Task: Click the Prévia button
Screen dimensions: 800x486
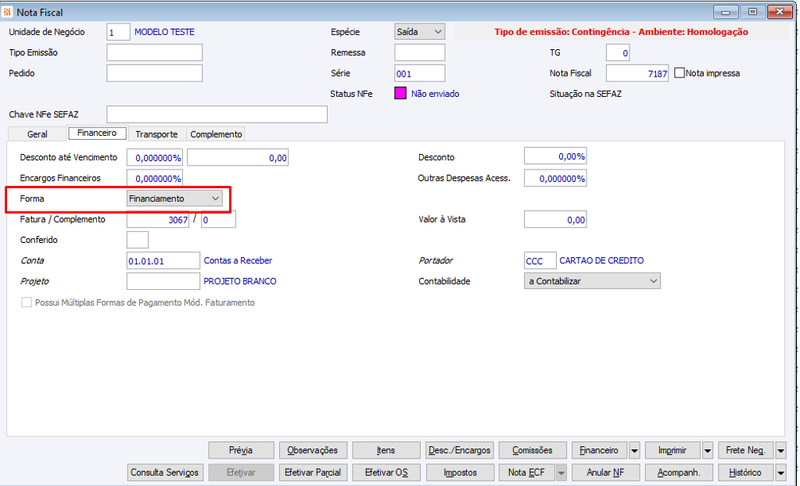Action: pos(241,450)
